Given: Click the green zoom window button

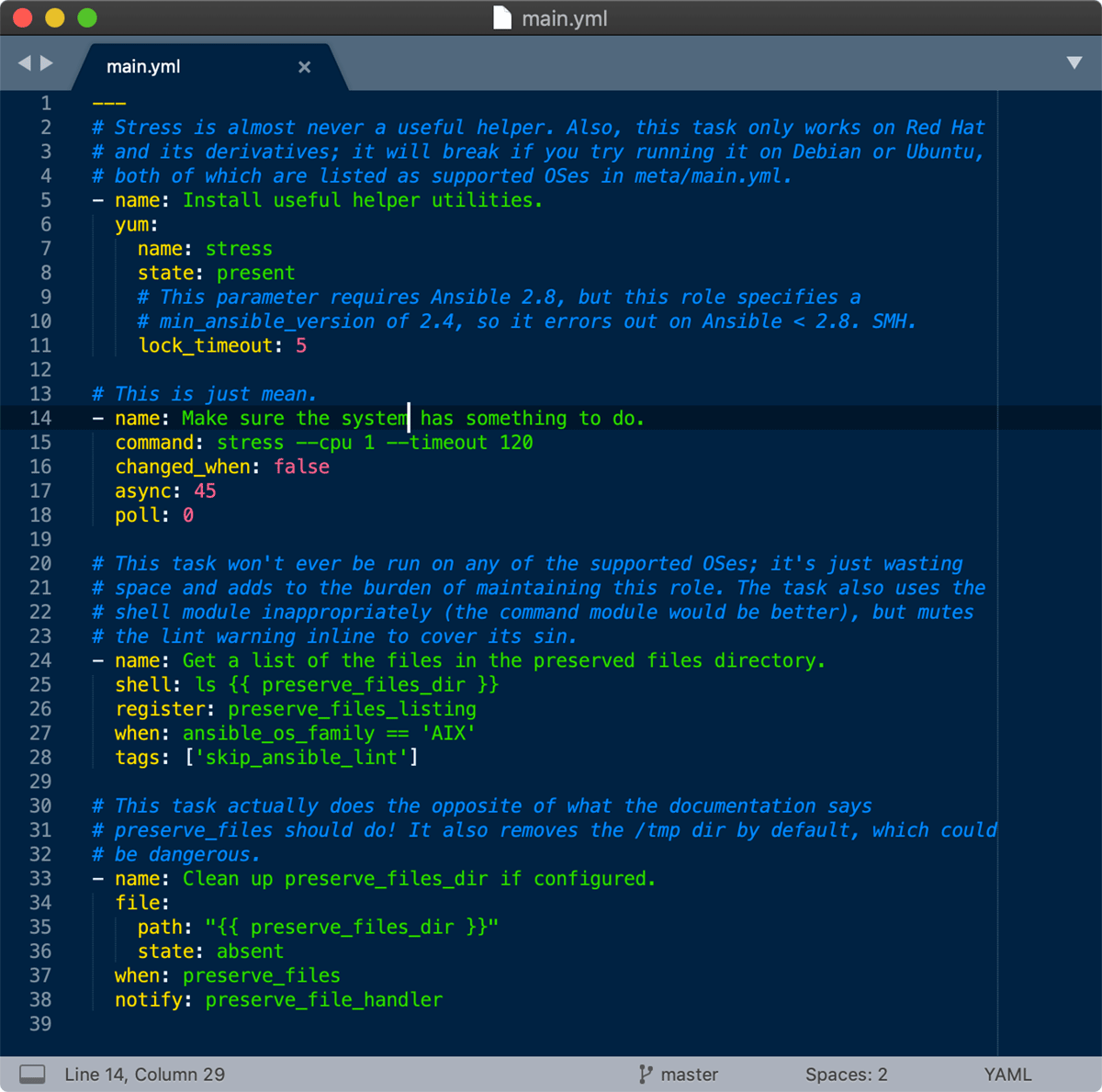Looking at the screenshot, I should (x=87, y=17).
